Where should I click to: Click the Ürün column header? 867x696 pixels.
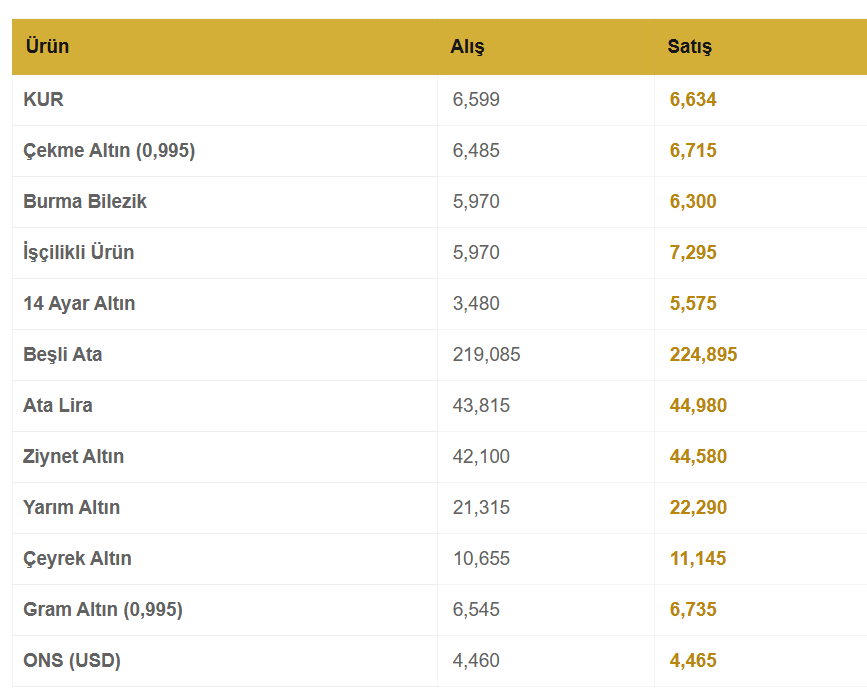[48, 46]
